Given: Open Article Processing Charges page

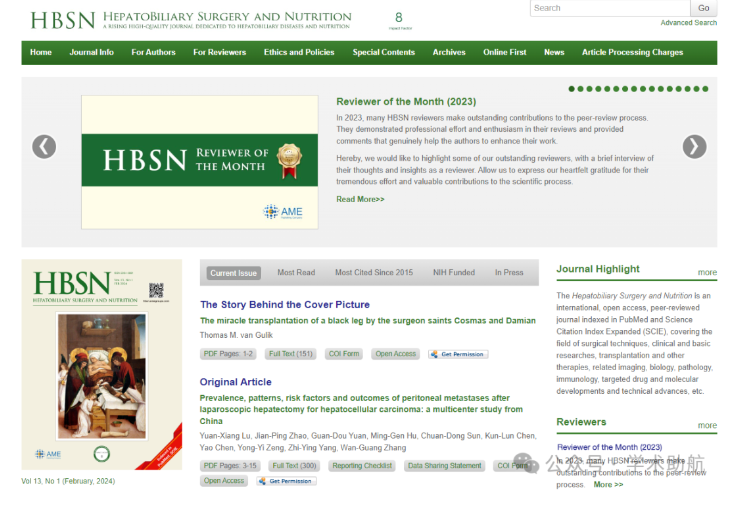Looking at the screenshot, I should point(632,52).
